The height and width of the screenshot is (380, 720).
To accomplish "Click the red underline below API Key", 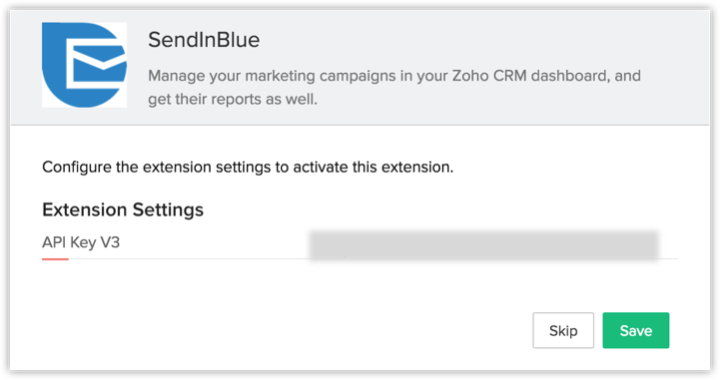I will 55,259.
